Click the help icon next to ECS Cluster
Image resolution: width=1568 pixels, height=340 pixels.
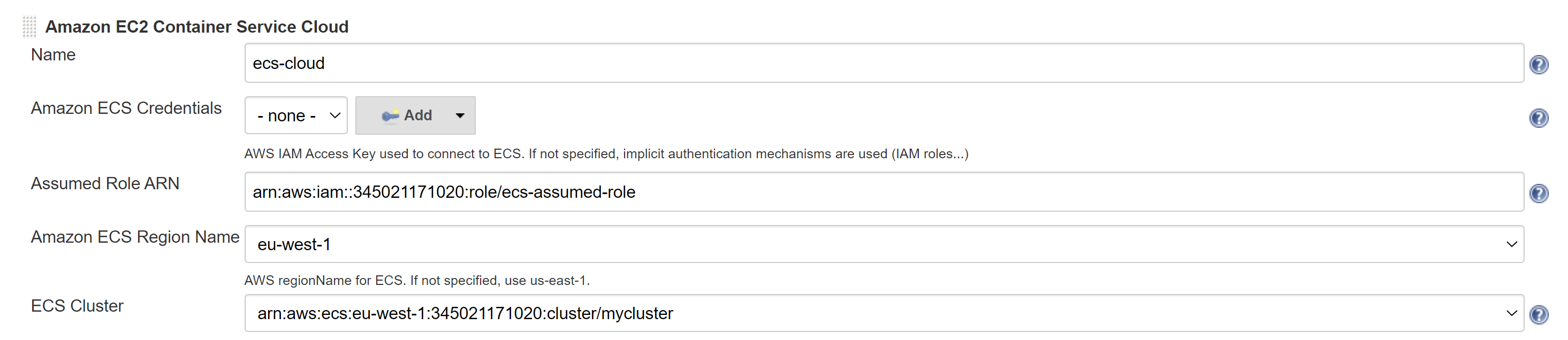[1540, 314]
